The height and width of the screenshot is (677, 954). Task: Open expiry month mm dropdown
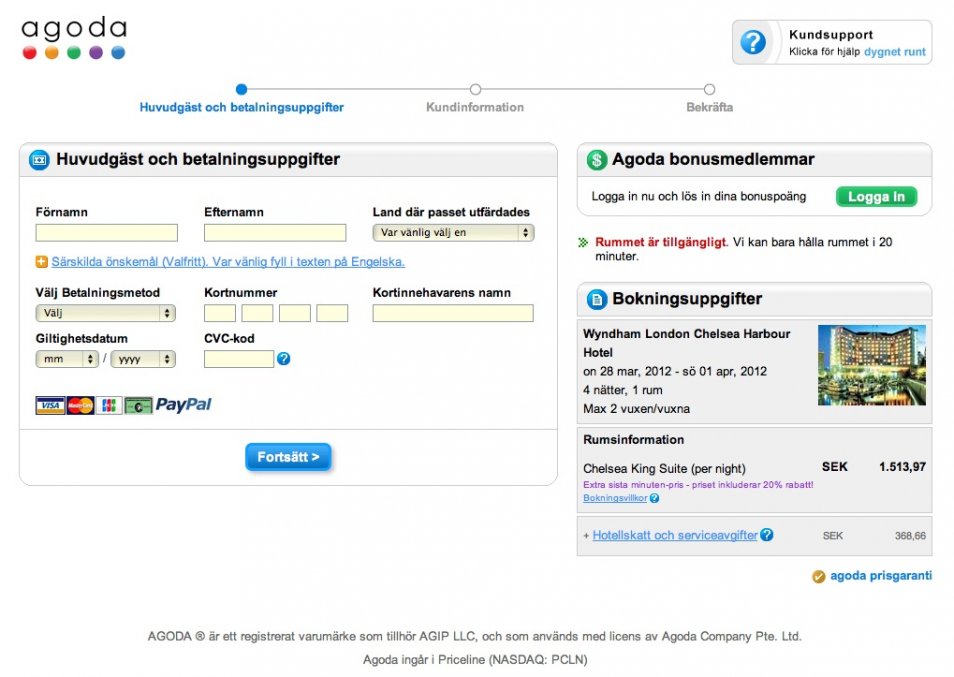point(67,359)
